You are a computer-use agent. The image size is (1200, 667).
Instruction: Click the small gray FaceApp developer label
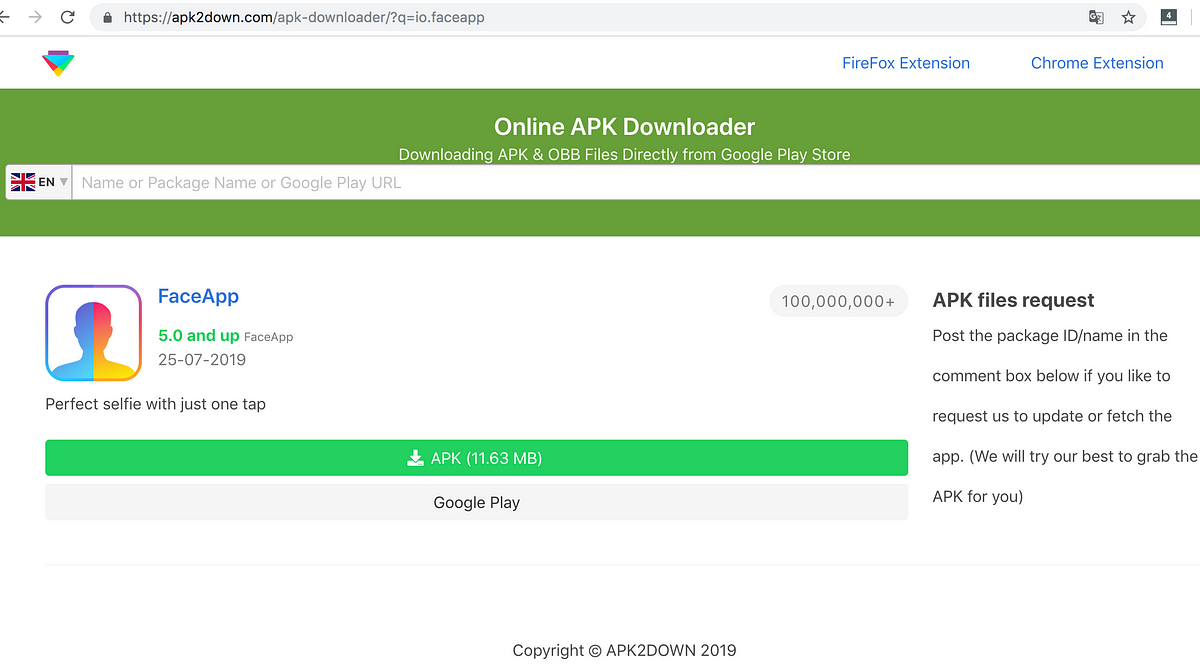coord(268,337)
